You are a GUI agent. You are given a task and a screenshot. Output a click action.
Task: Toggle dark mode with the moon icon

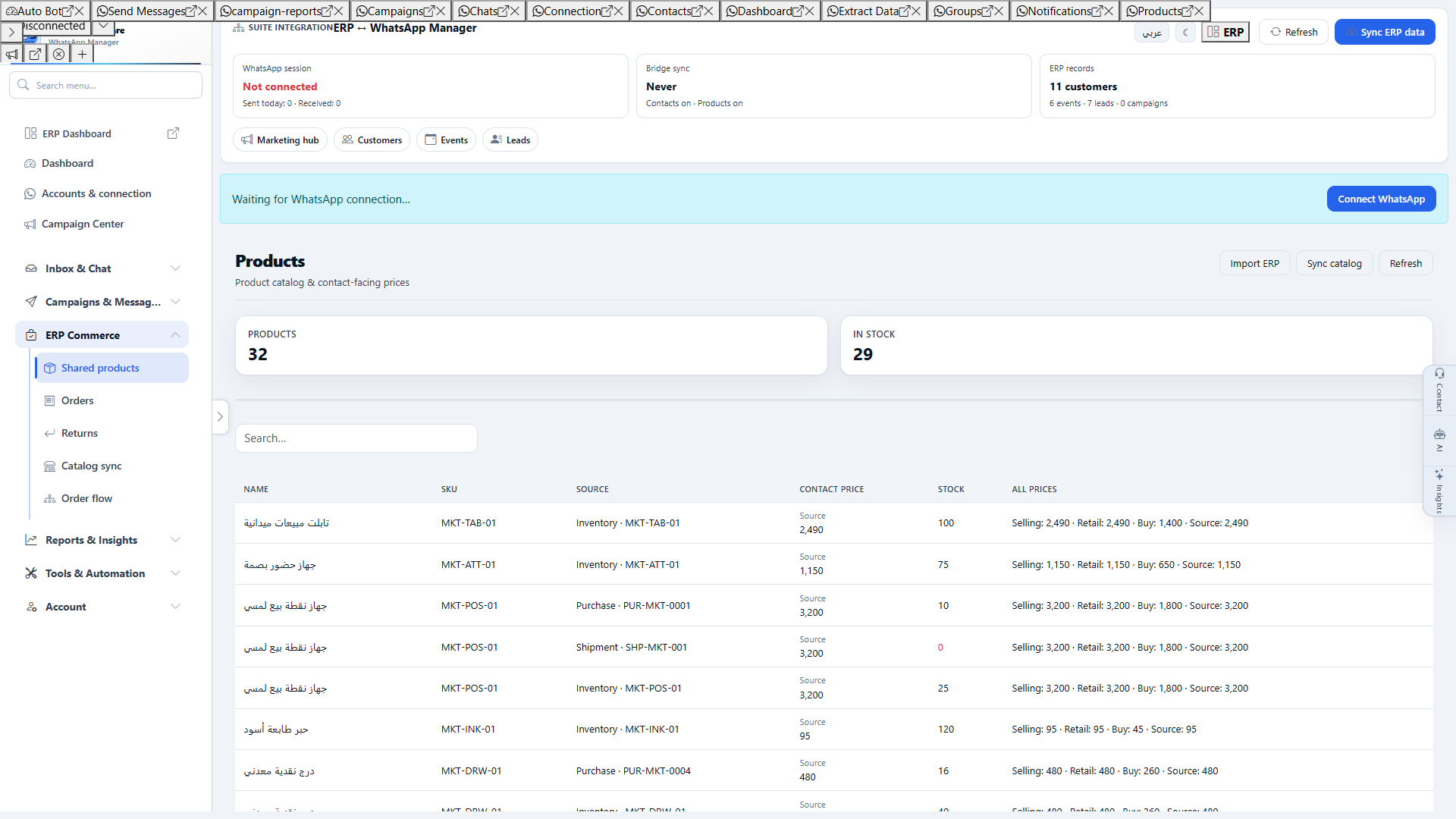point(1185,33)
